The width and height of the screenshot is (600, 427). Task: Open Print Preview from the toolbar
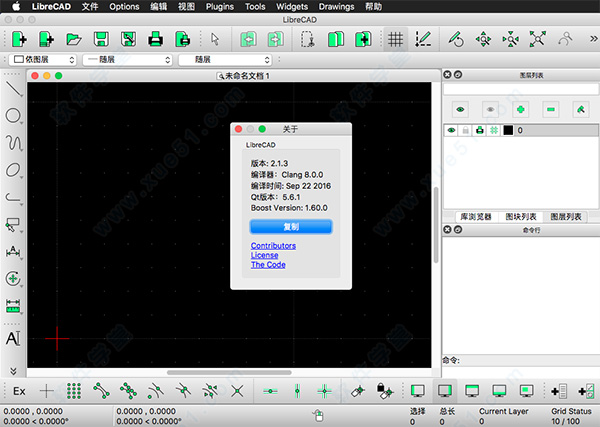point(183,39)
